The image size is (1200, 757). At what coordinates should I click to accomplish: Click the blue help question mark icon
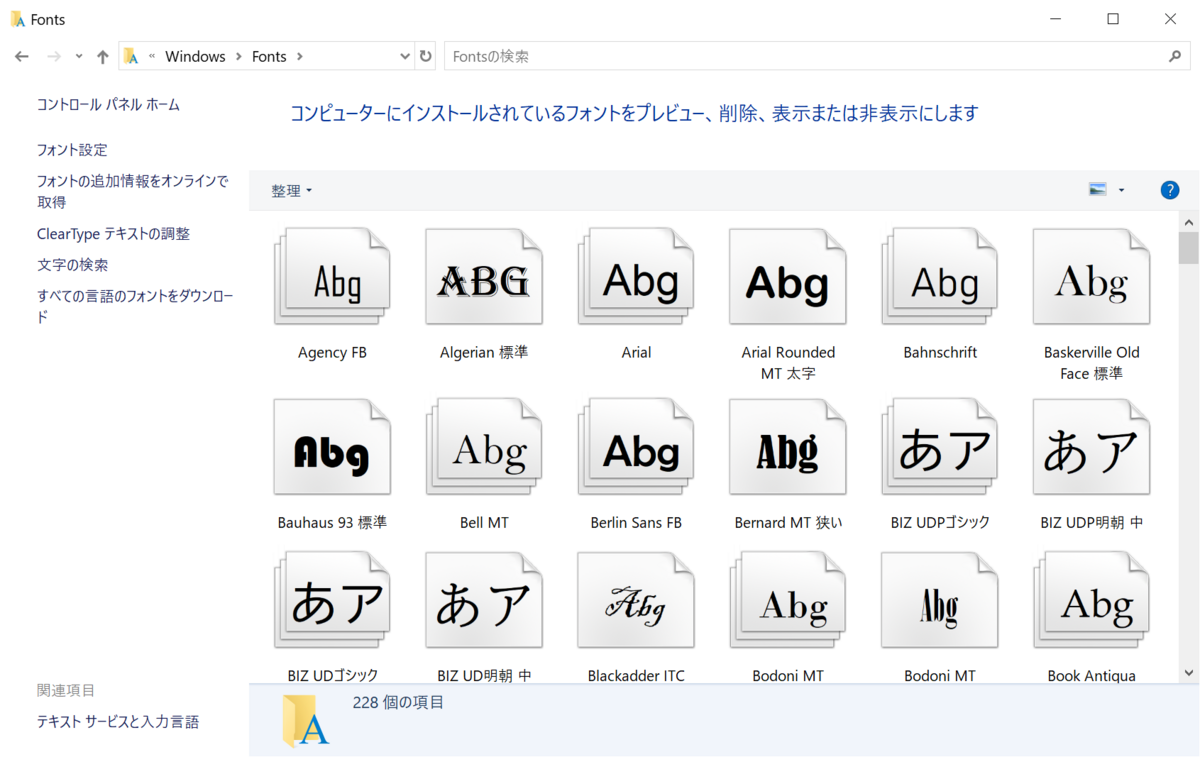pos(1169,190)
